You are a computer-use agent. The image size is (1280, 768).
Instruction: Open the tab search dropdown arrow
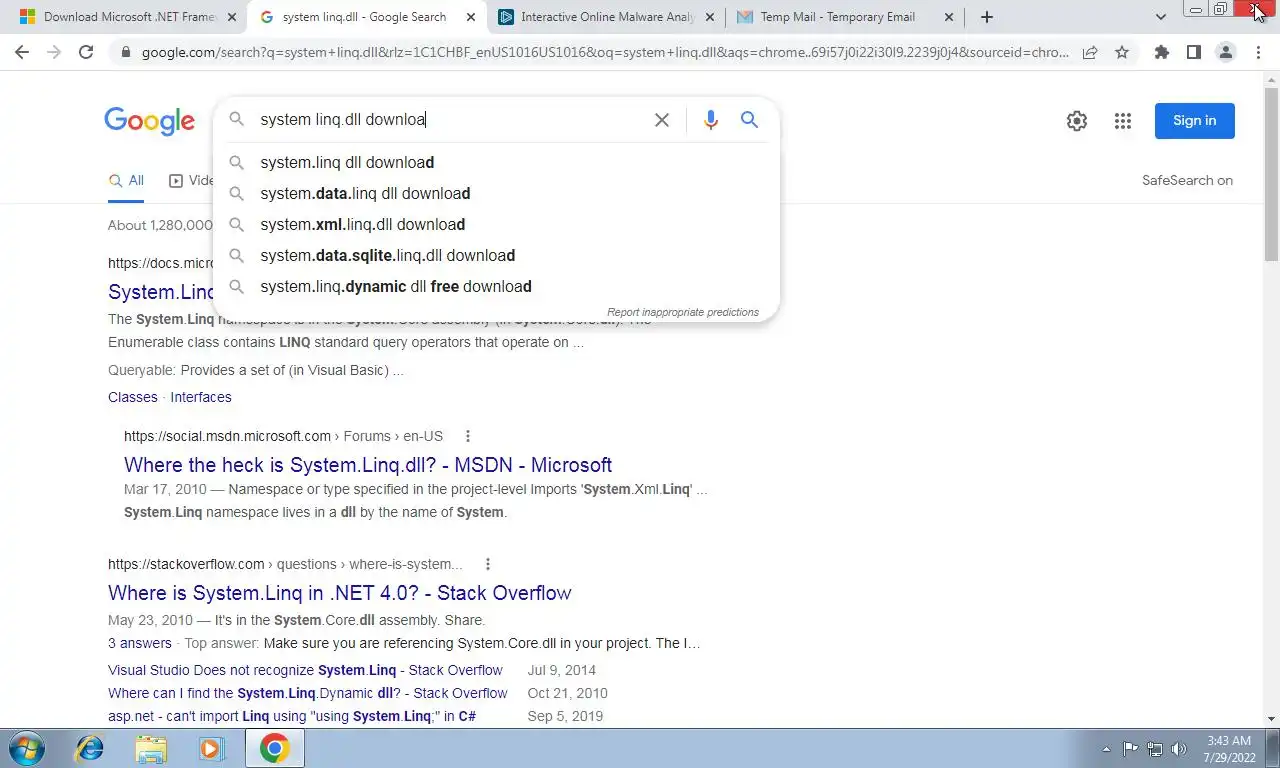[x=1160, y=17]
